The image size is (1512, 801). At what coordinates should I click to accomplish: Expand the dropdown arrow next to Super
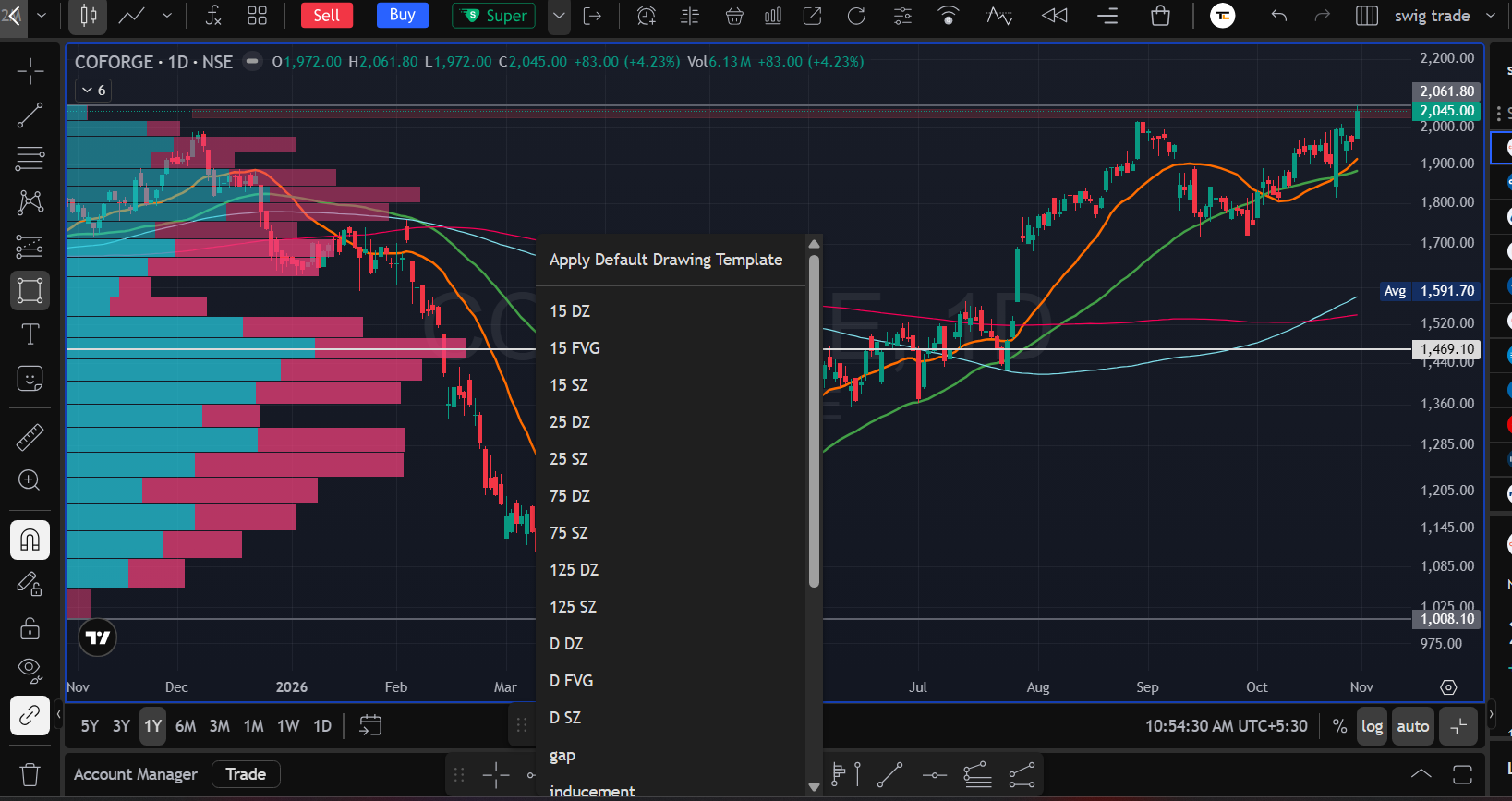[559, 16]
